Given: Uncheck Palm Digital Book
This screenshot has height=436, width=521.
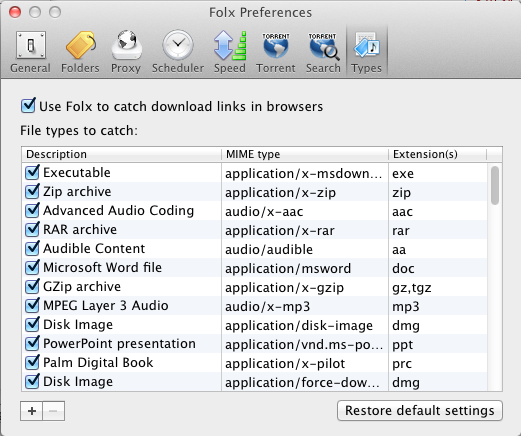Looking at the screenshot, I should point(32,362).
